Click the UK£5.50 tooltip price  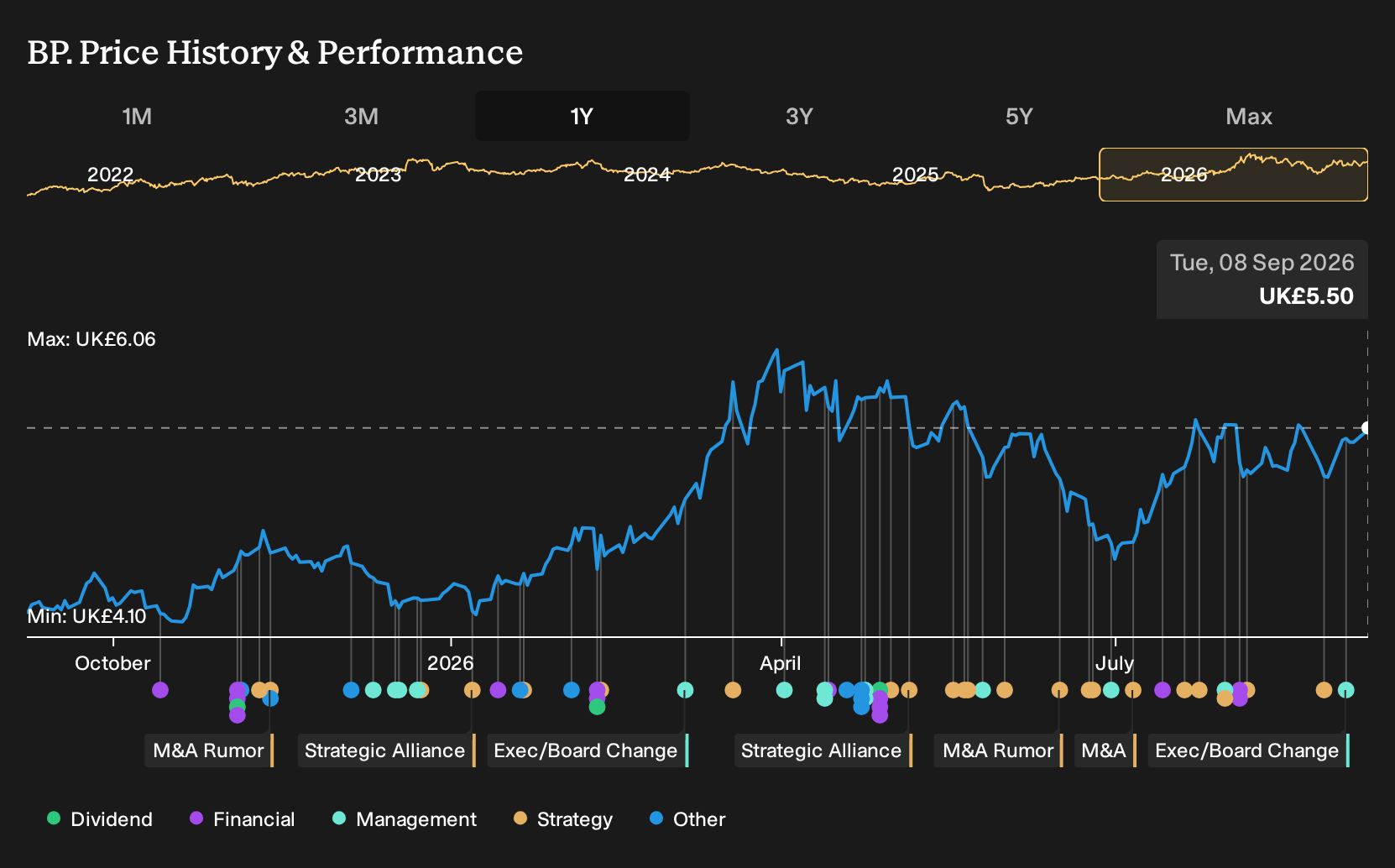1306,296
